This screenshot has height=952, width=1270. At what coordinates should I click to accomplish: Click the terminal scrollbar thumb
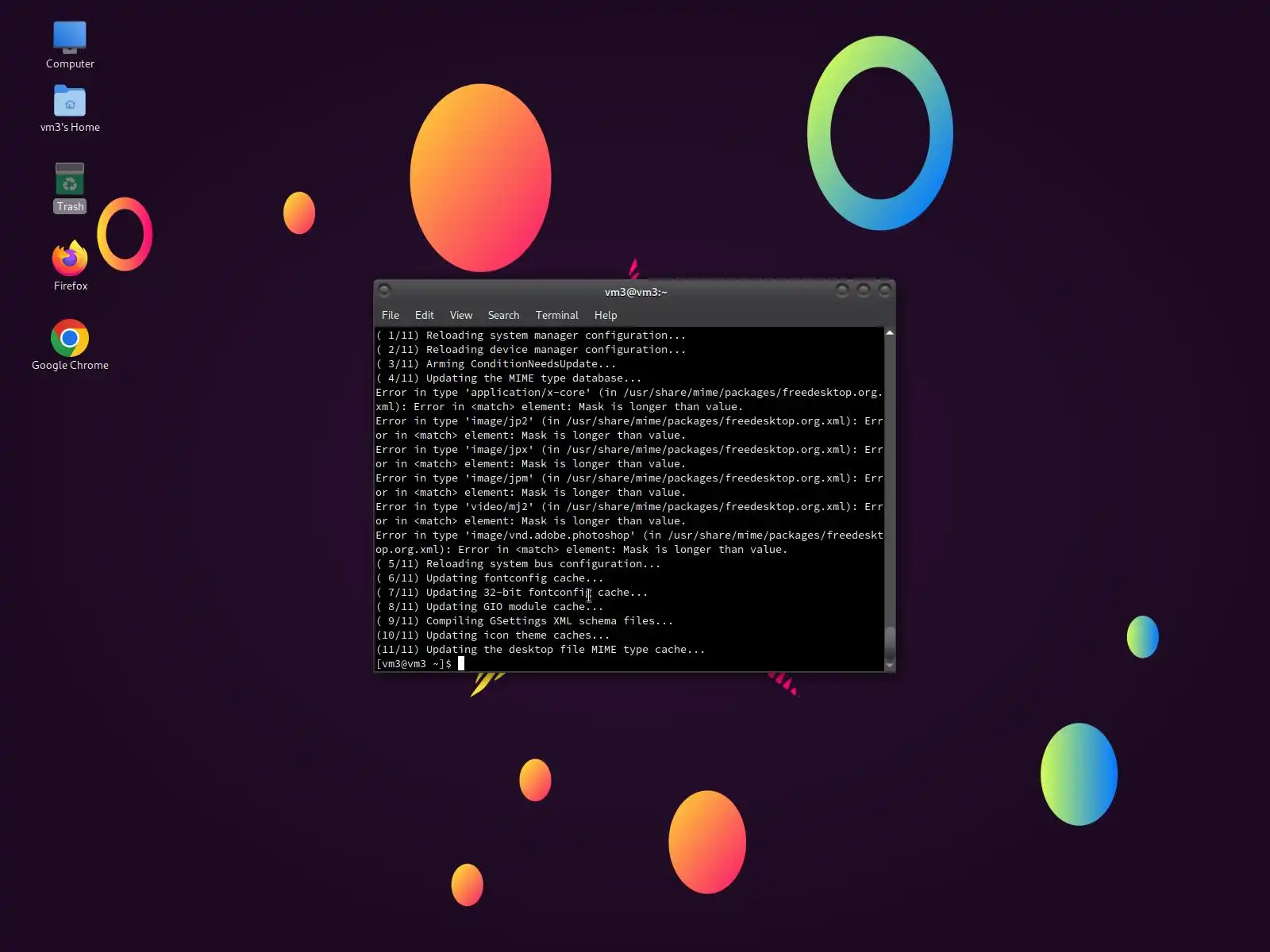[x=890, y=643]
